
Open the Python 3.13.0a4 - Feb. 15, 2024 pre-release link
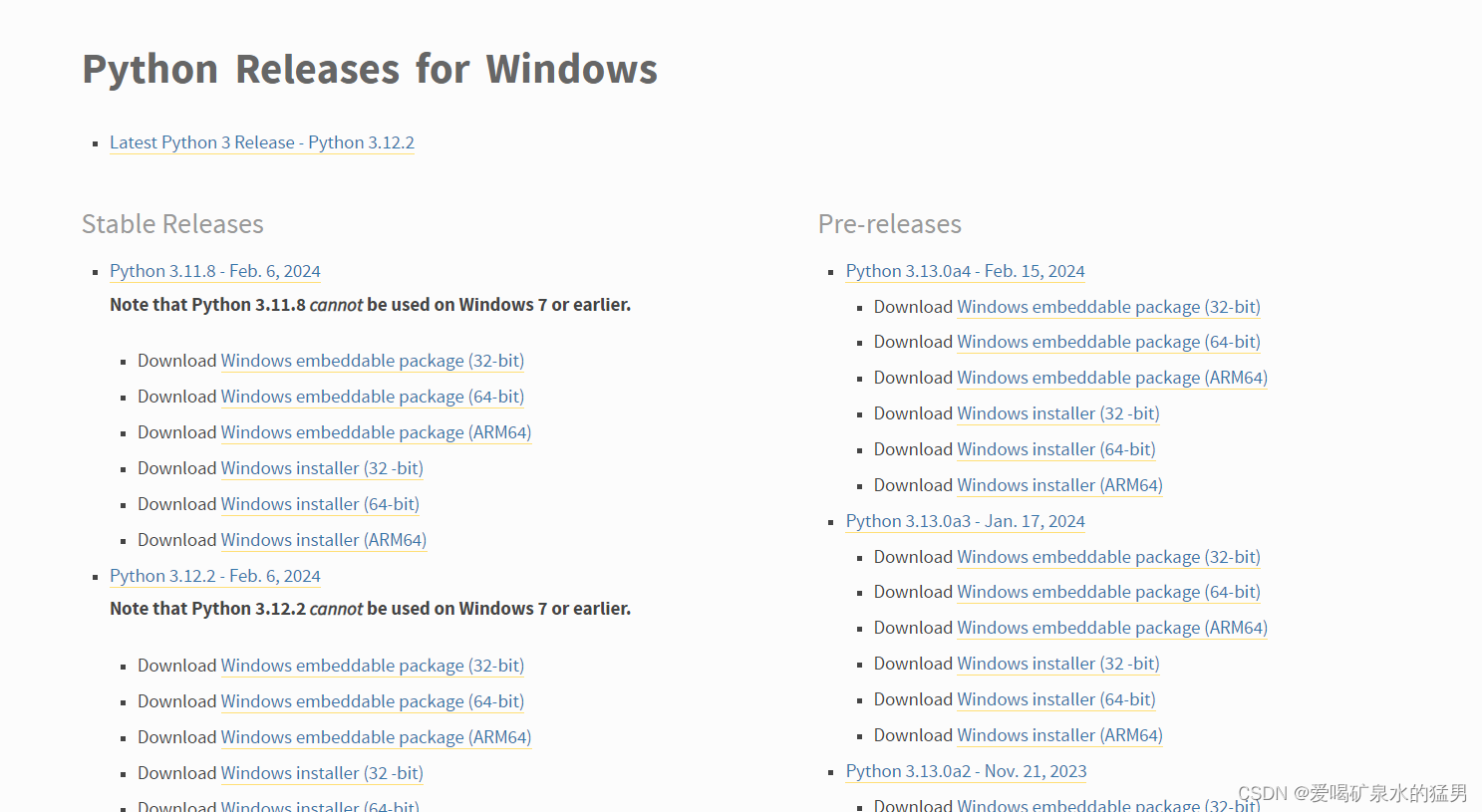click(x=966, y=271)
